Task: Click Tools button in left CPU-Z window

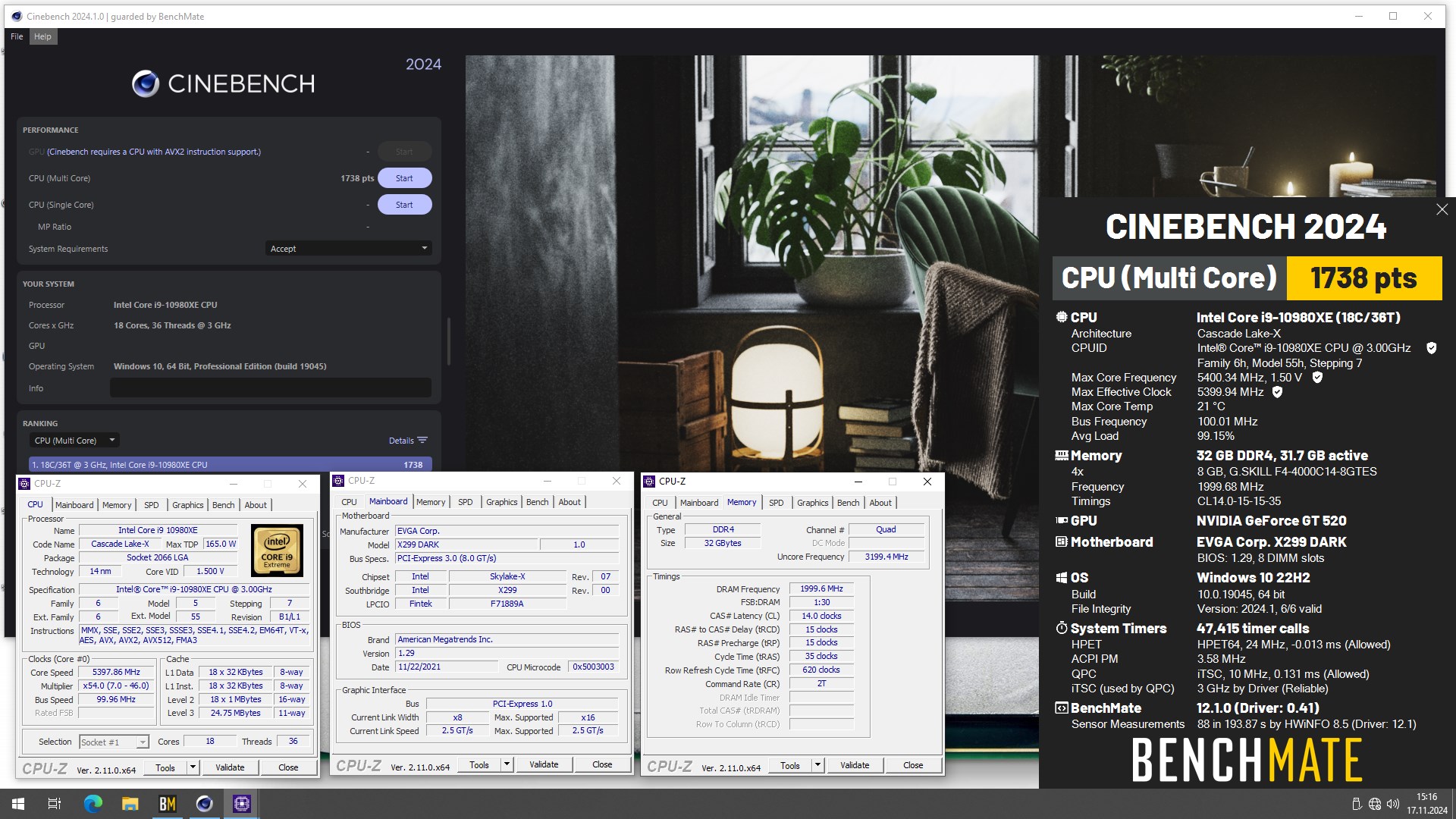Action: tap(165, 767)
